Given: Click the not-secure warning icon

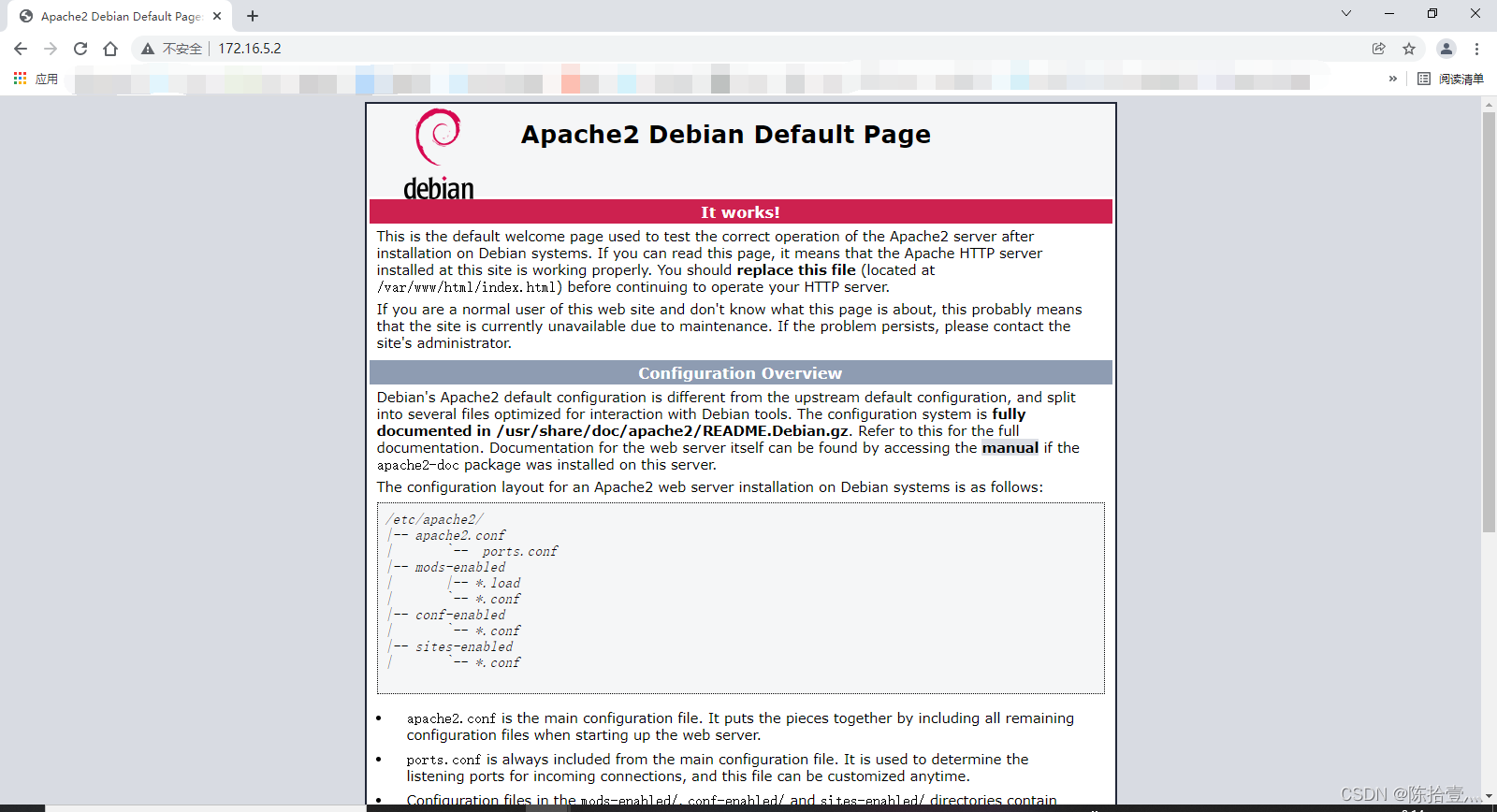Looking at the screenshot, I should [x=148, y=49].
